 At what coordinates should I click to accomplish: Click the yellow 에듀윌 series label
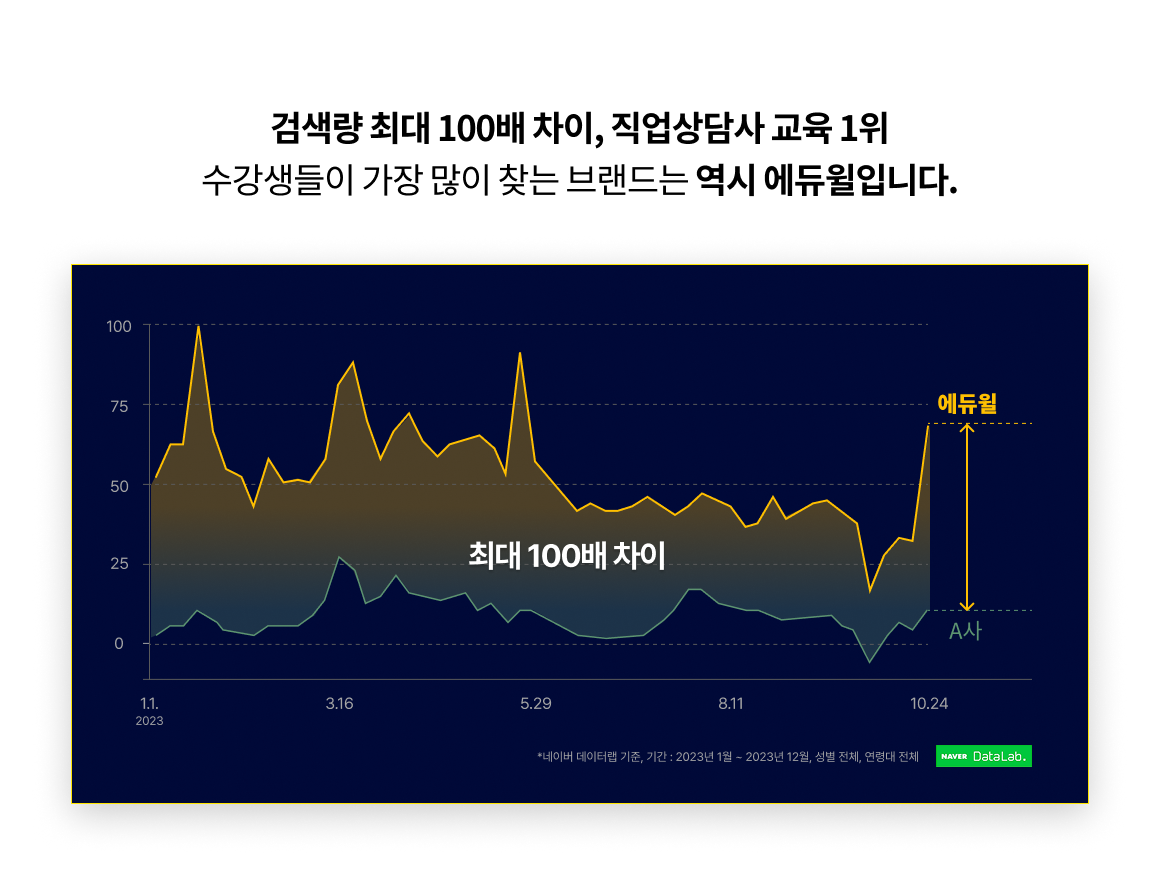[x=967, y=403]
